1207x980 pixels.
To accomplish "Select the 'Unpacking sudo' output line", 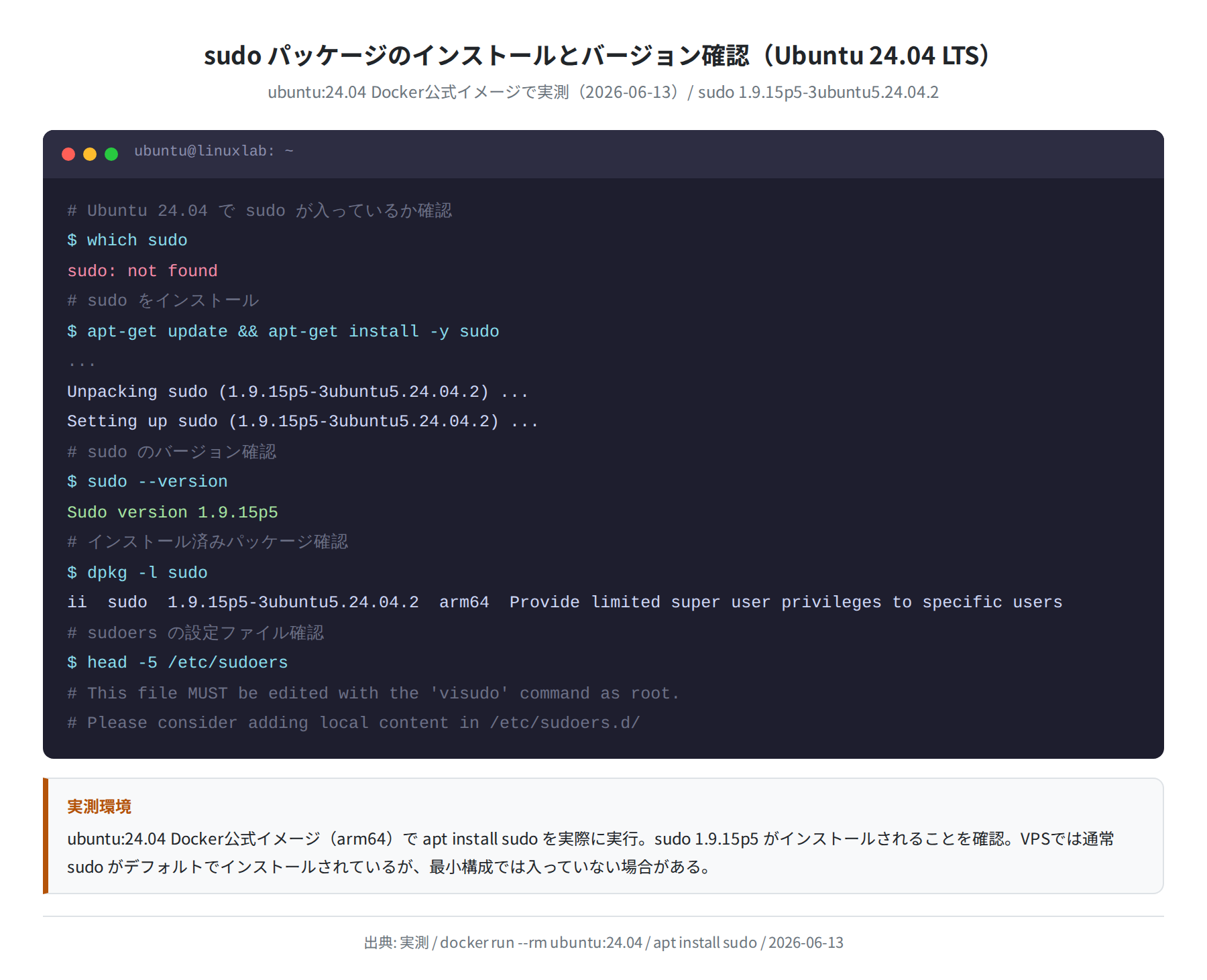I will [x=298, y=391].
